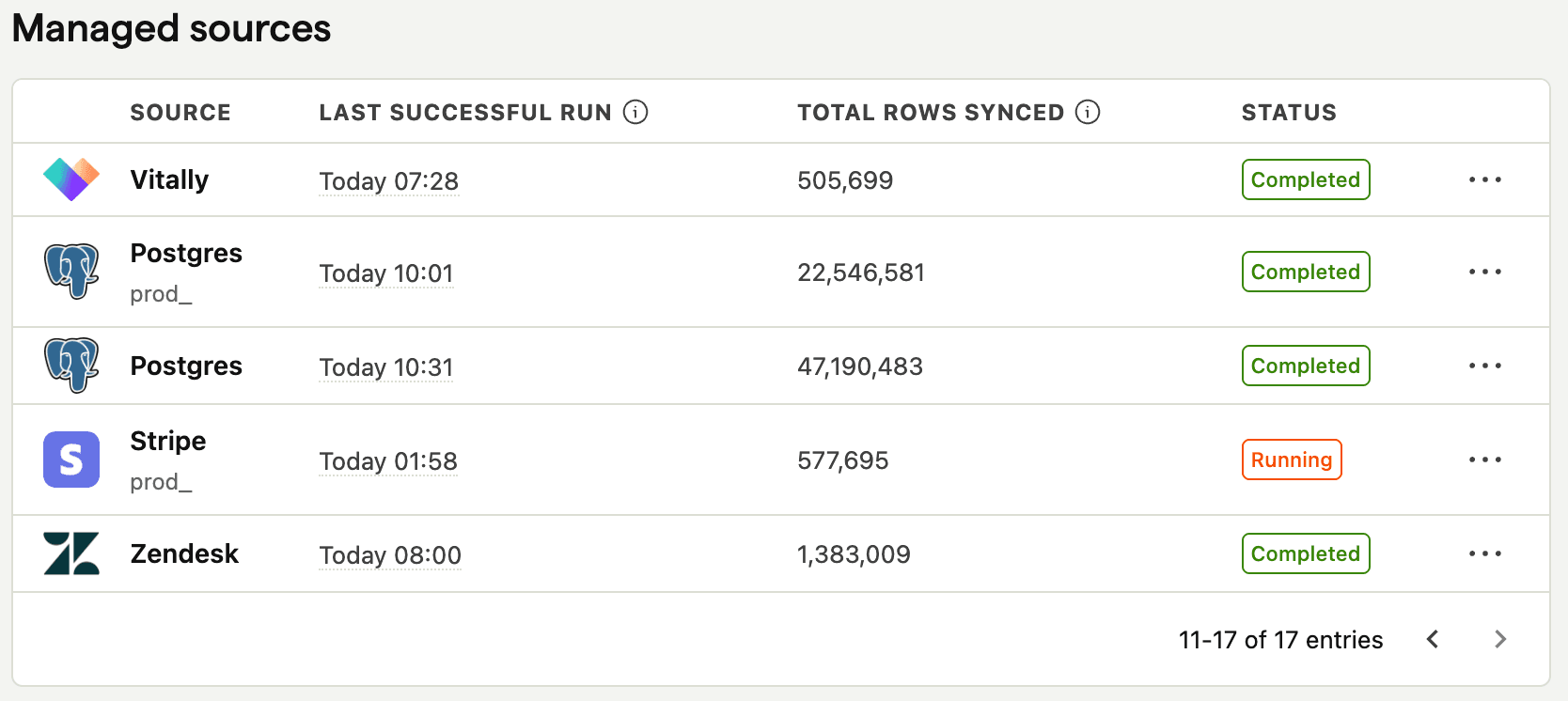Click the 577,695 rows synced value

[843, 460]
